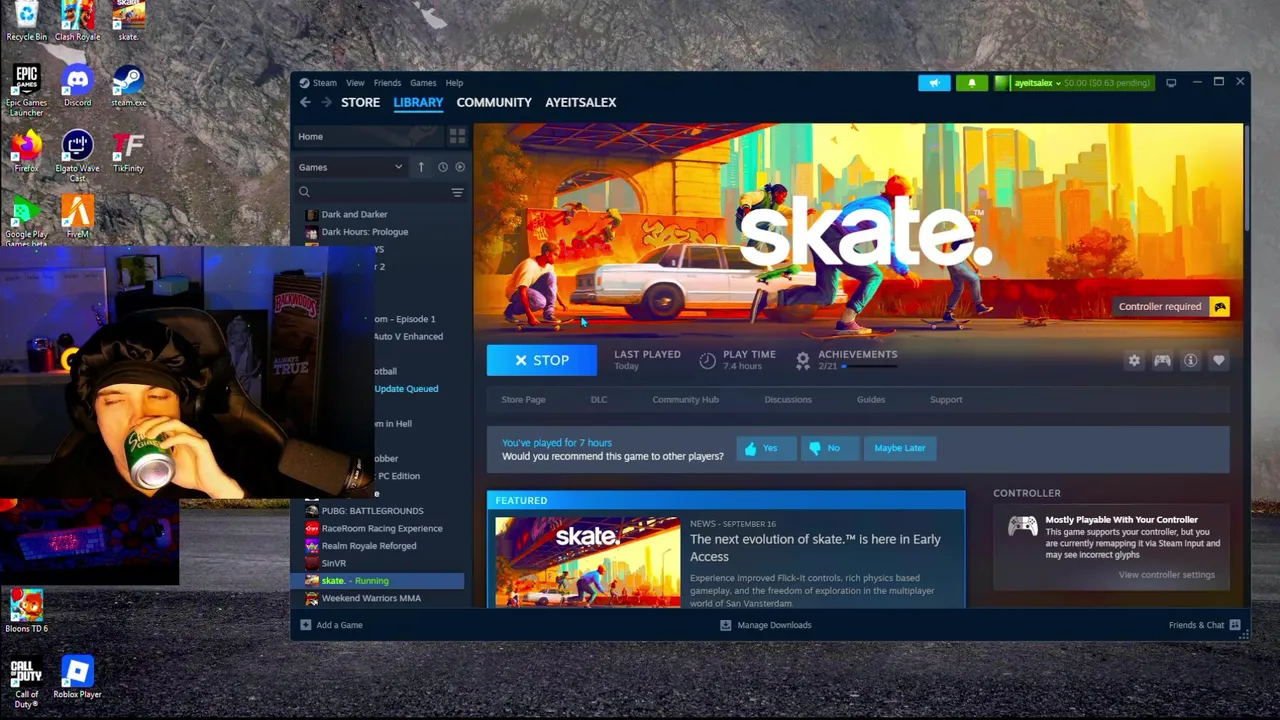The image size is (1280, 720).
Task: Add skate. to favorites heart icon
Action: tap(1218, 360)
